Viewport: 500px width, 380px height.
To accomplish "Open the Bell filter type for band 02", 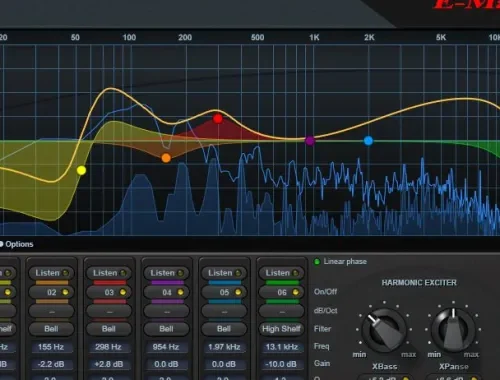I will (x=52, y=329).
